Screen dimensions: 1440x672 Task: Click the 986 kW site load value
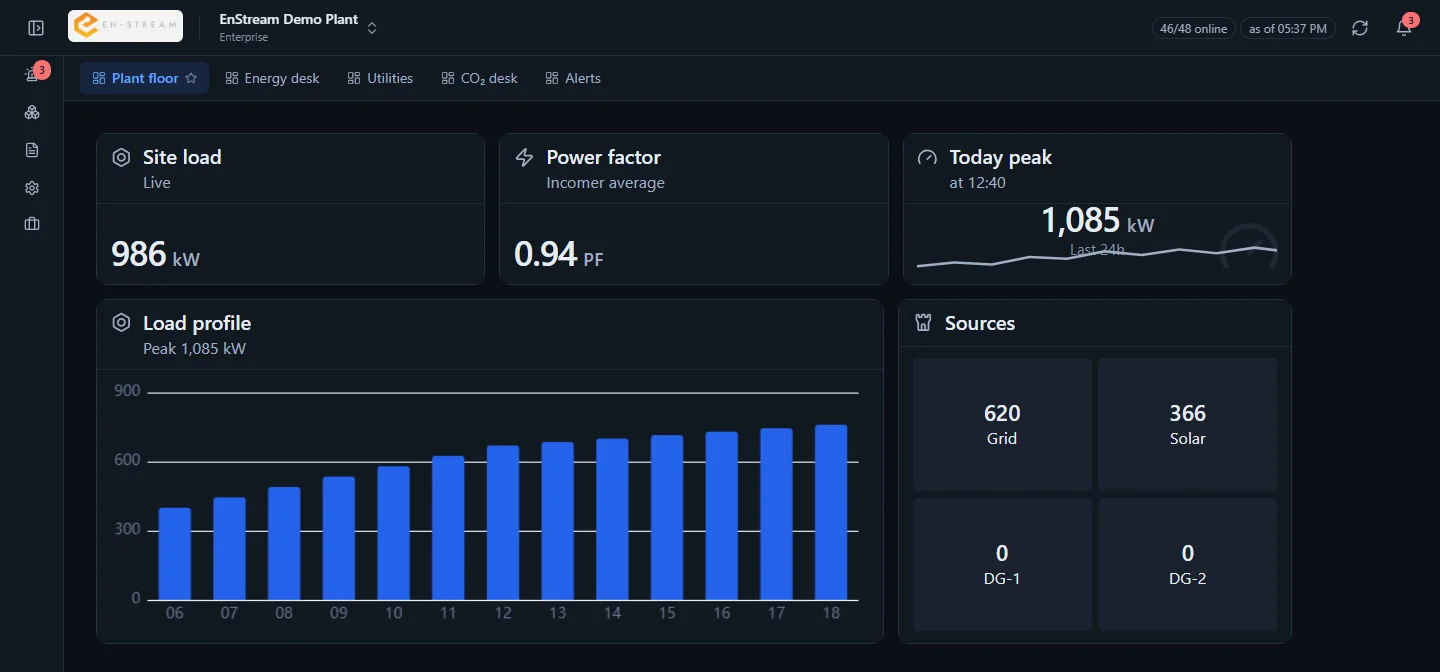[155, 254]
